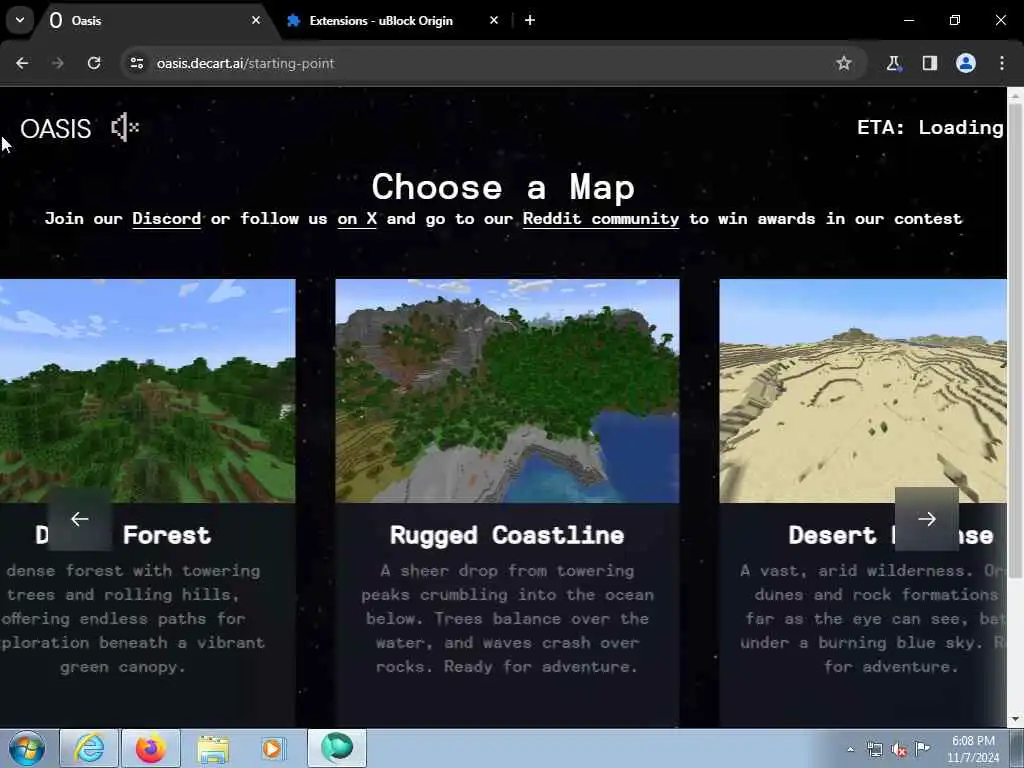Select the Rugged Coastline map thumbnail

pos(507,391)
